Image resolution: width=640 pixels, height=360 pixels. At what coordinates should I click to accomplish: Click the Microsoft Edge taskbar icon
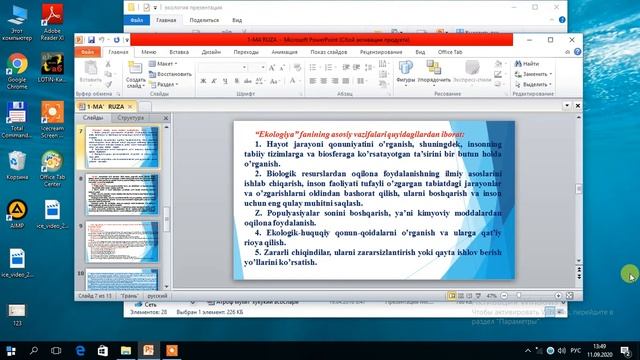[80, 351]
